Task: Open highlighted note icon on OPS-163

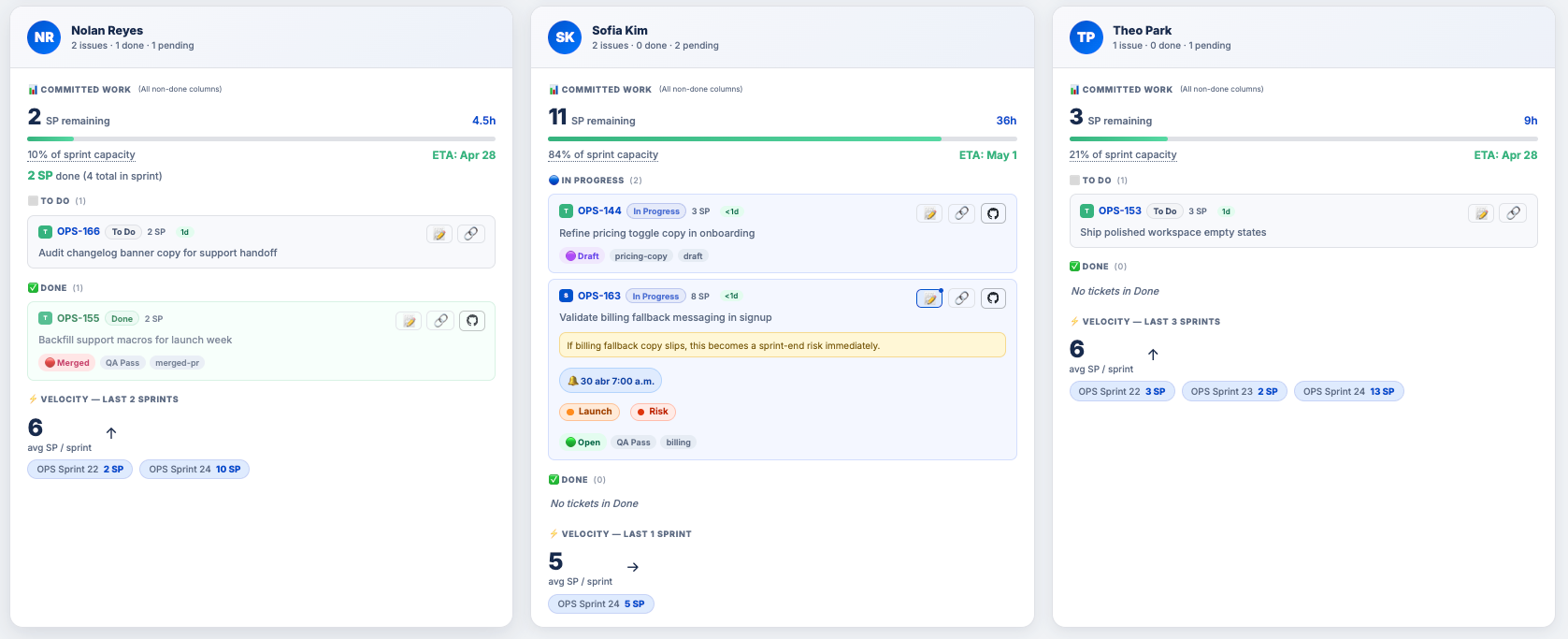Action: click(929, 298)
